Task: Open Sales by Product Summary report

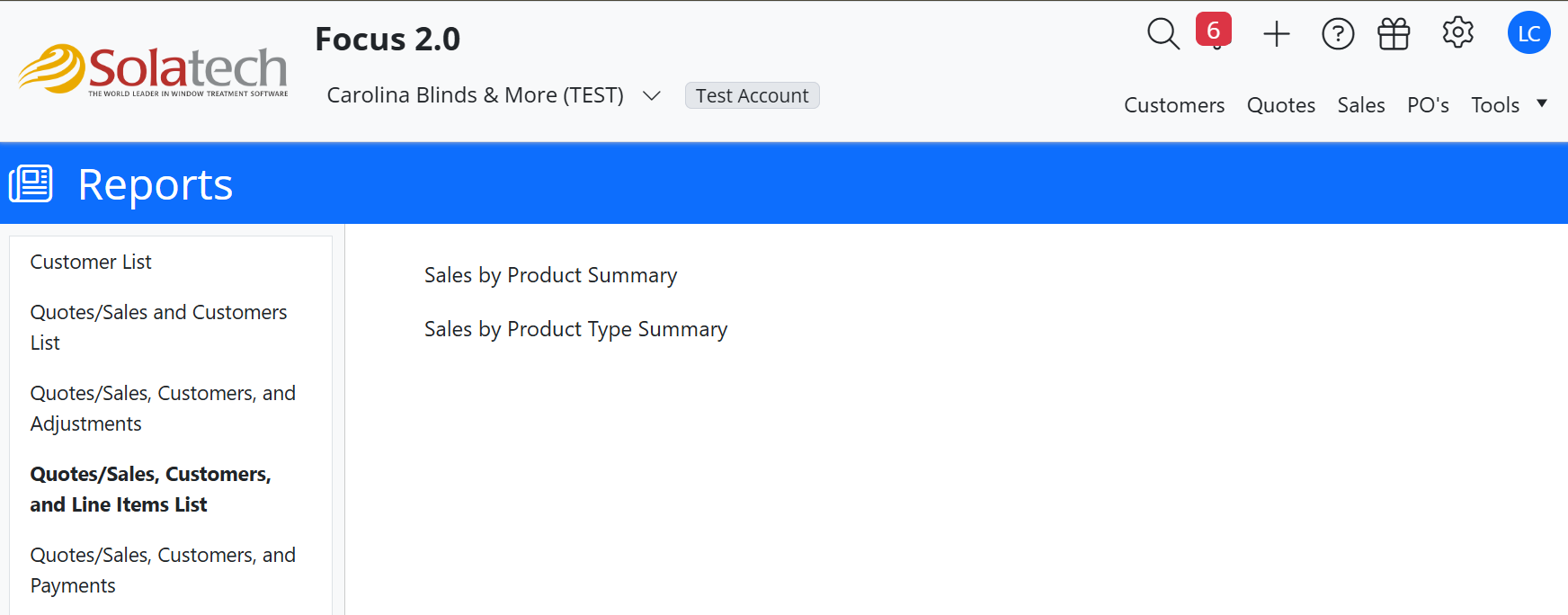Action: coord(550,275)
